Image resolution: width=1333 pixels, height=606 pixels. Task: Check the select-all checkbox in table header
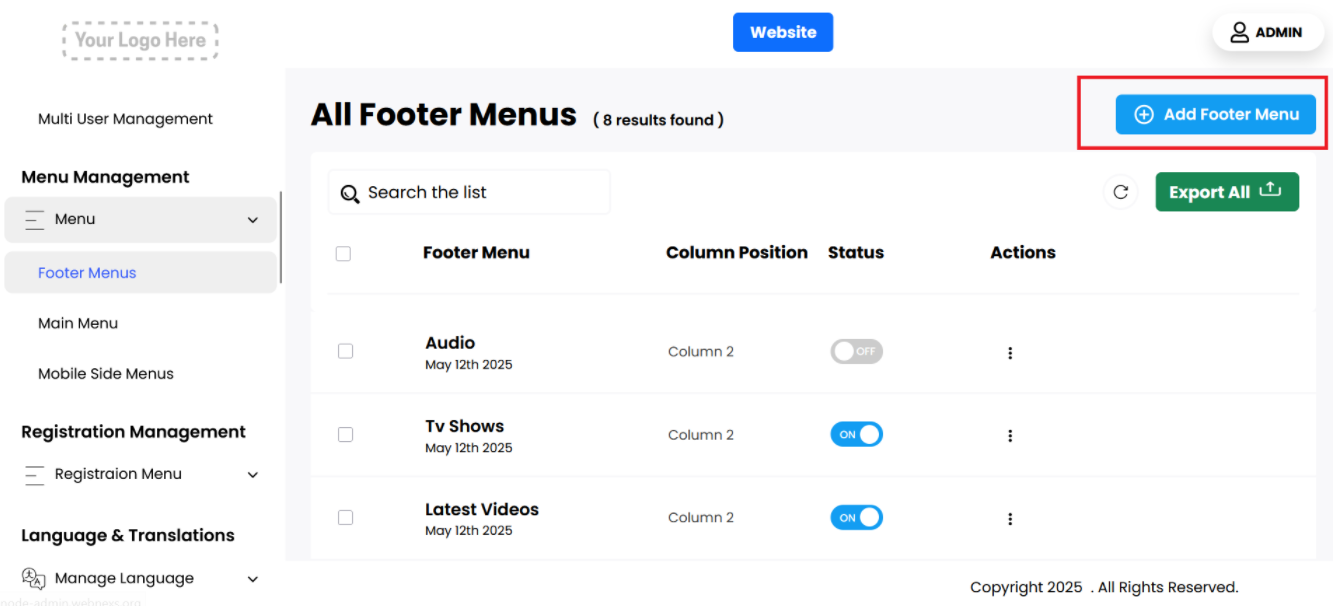pos(343,254)
